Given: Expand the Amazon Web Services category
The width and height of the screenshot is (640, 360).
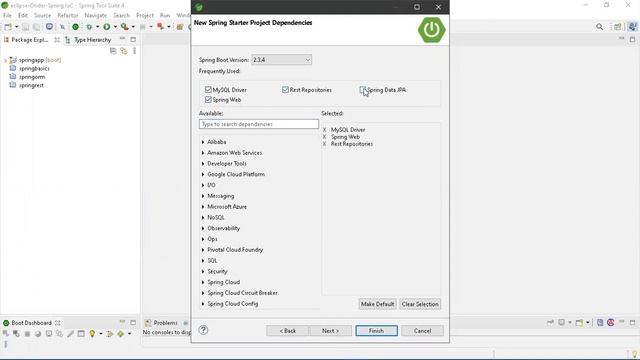Looking at the screenshot, I should pos(203,153).
